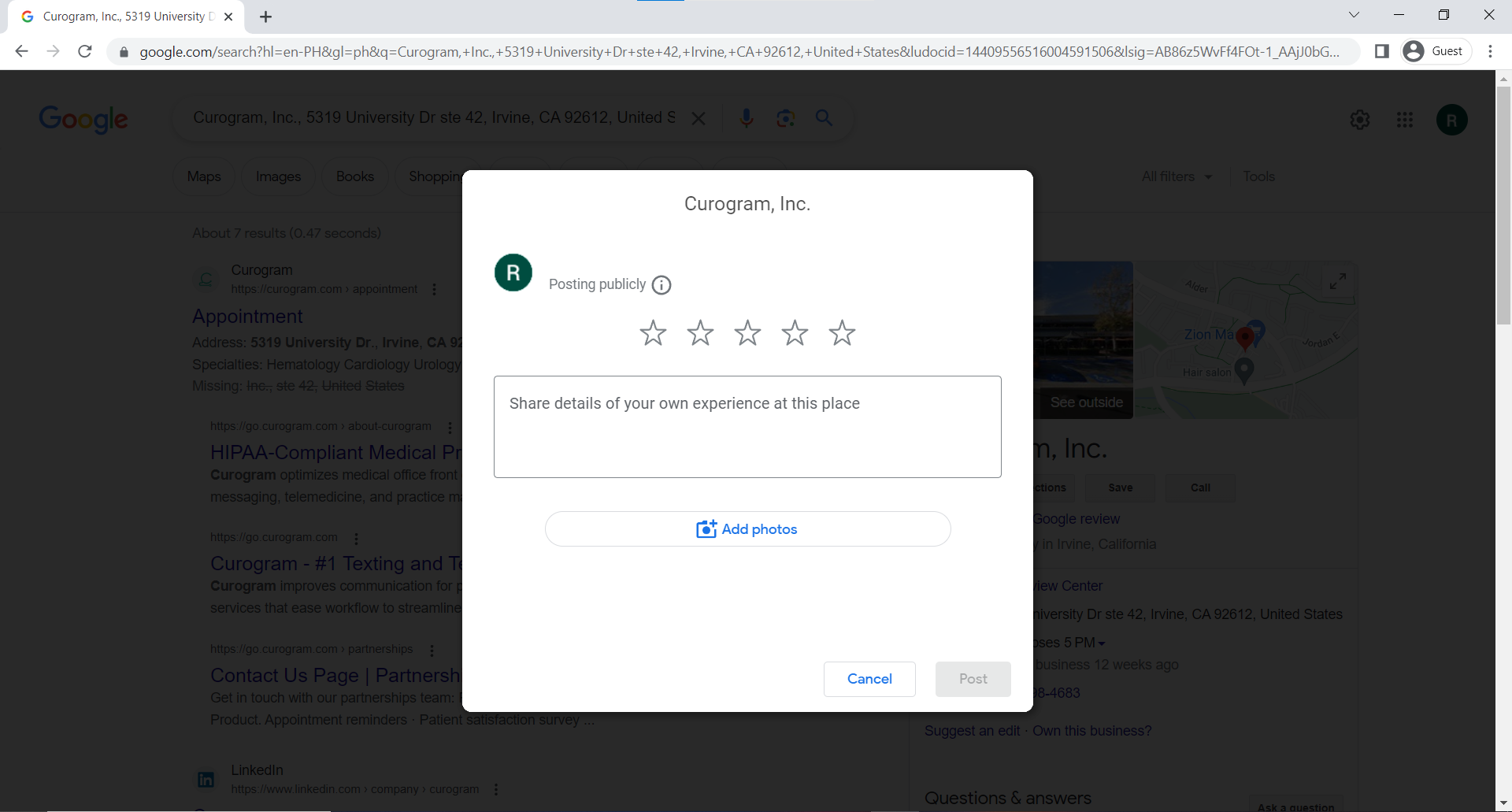Select the middle three-star rating
Screen dimensions: 1512x812
(747, 332)
